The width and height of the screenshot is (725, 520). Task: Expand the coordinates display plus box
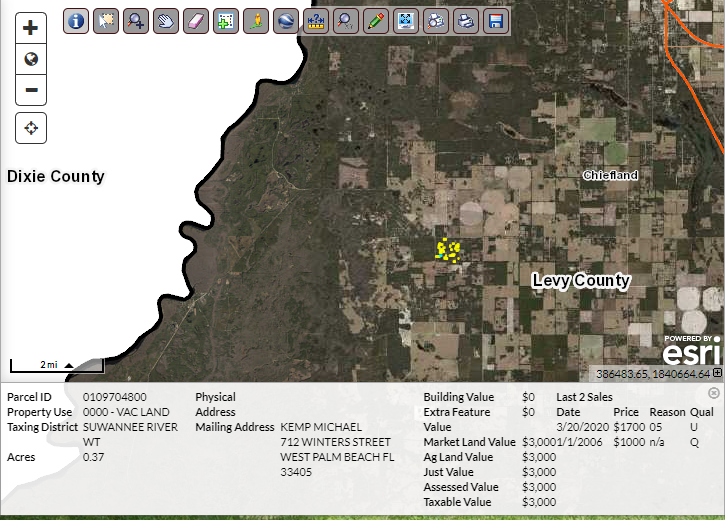[x=717, y=374]
